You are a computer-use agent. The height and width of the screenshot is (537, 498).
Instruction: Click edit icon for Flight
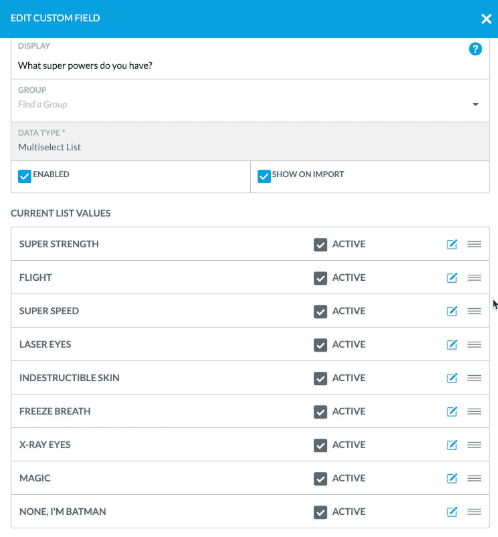[452, 278]
